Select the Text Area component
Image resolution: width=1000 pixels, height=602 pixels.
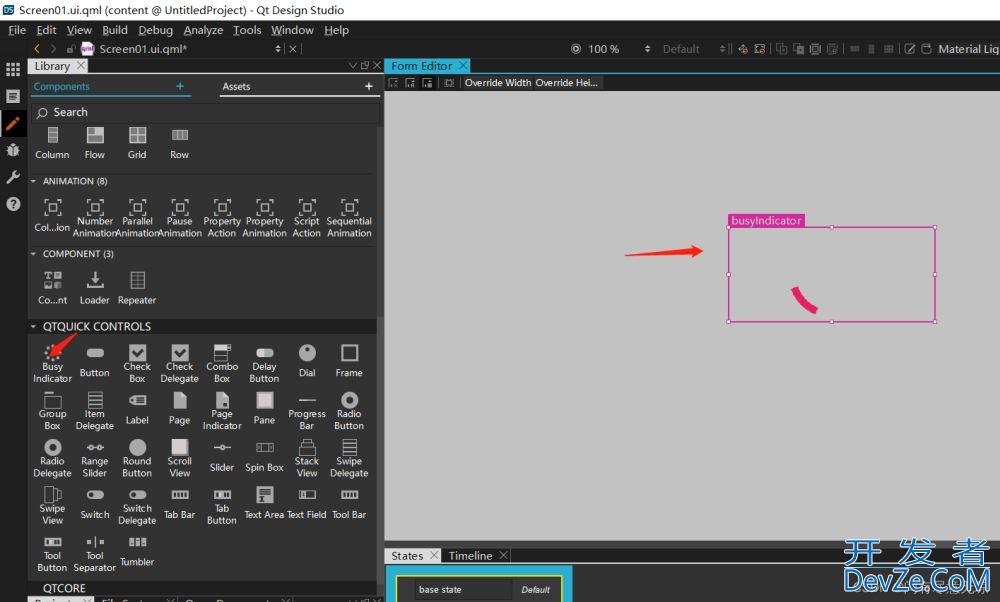click(x=264, y=503)
